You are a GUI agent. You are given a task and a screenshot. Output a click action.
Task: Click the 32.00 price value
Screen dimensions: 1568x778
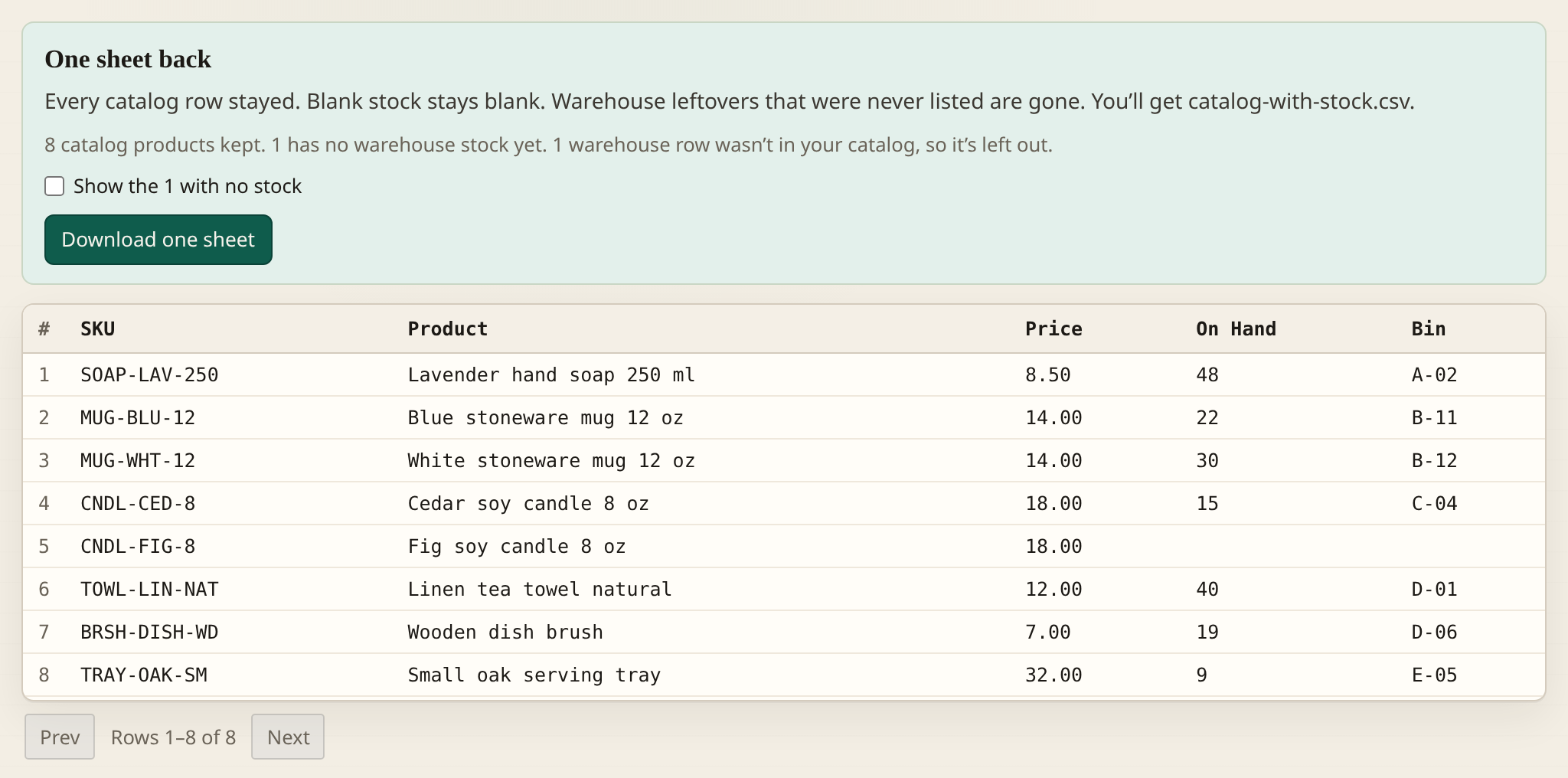1053,675
